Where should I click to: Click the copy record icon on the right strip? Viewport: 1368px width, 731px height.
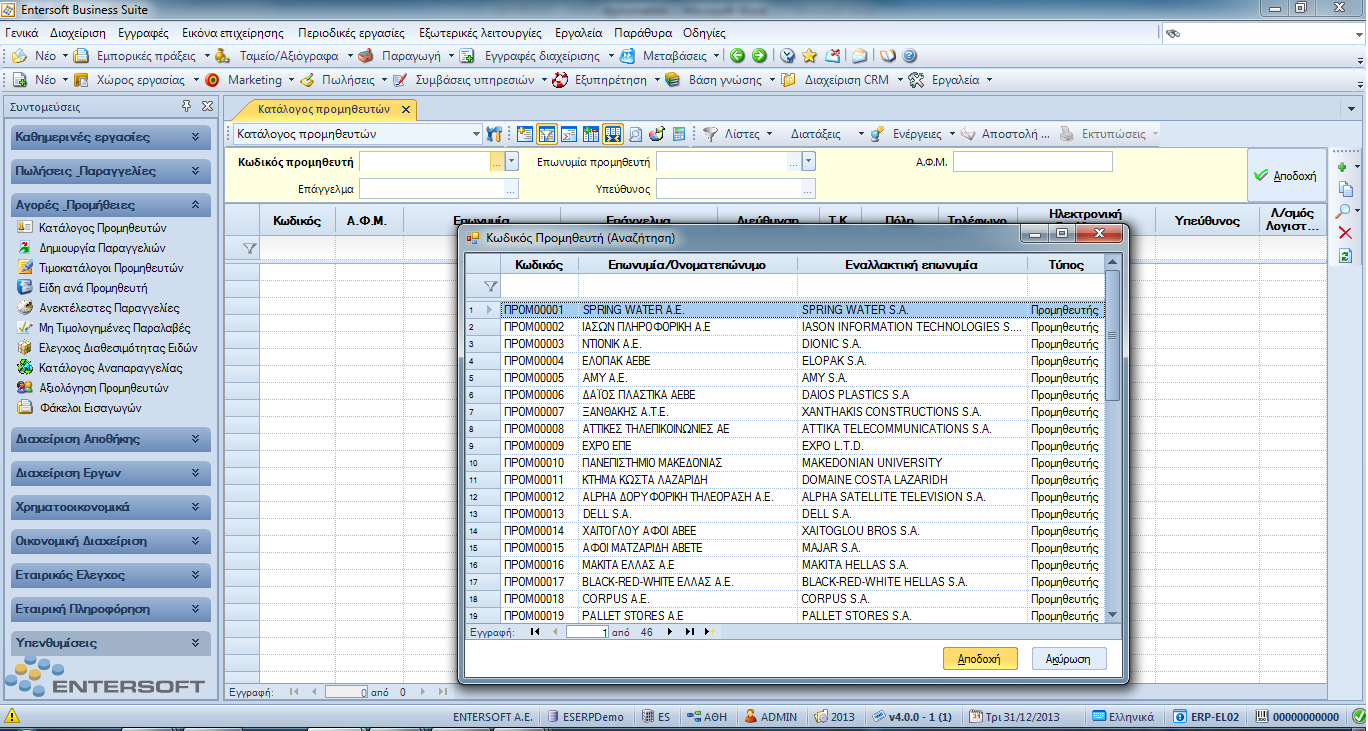click(x=1345, y=189)
